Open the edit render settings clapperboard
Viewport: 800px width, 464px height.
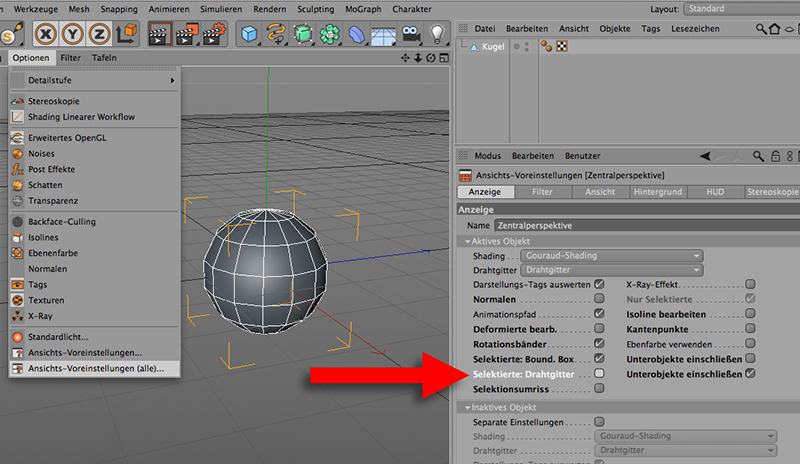pos(215,34)
